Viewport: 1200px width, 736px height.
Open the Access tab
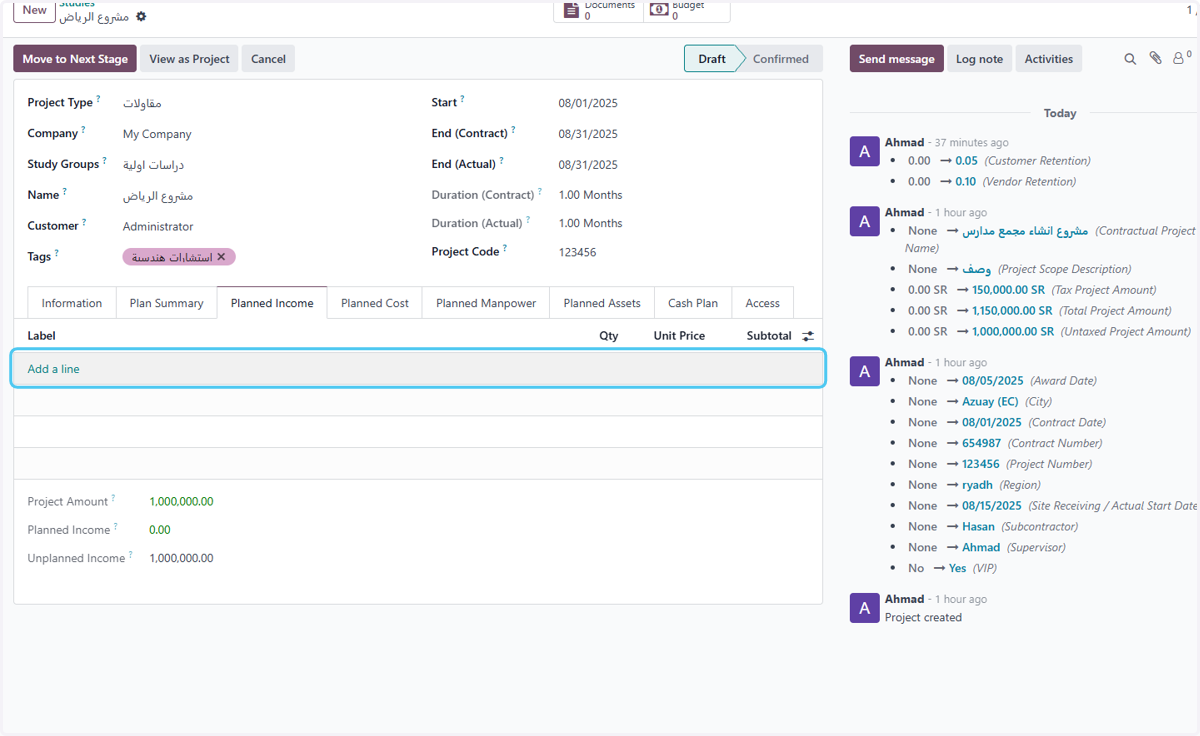(762, 303)
